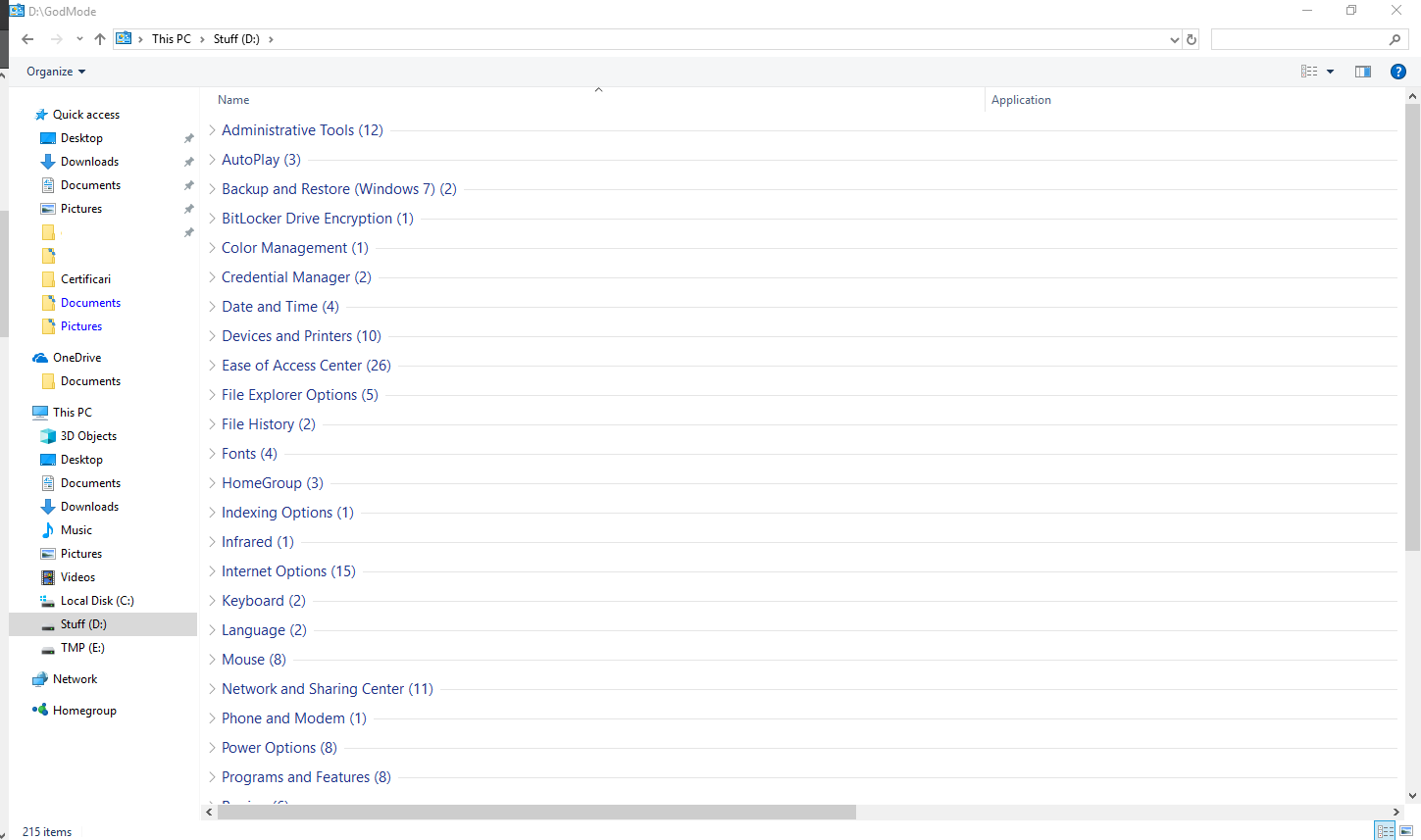Open Music folder in sidebar
This screenshot has width=1421, height=840.
tap(76, 530)
